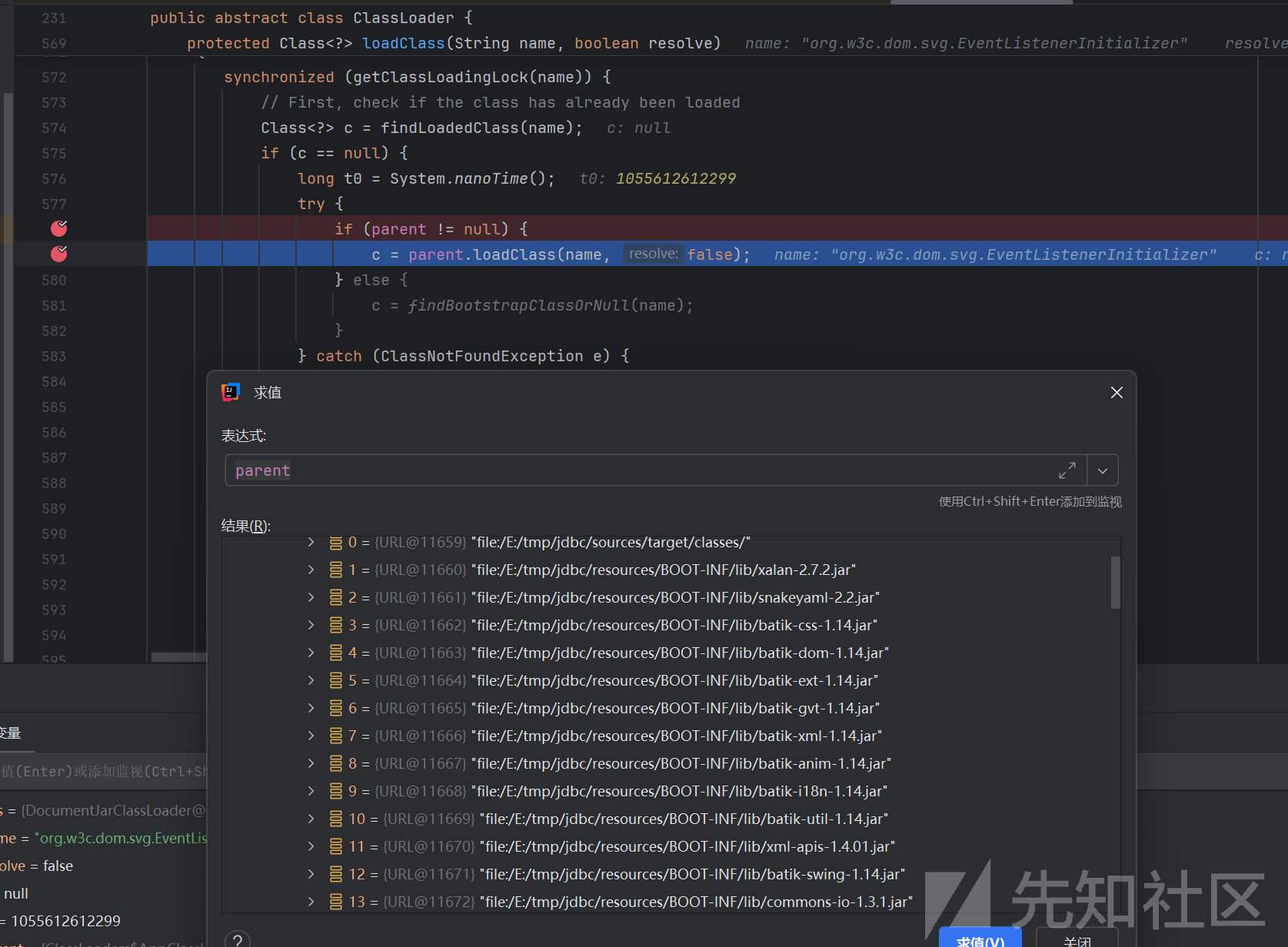Expand URL entry 11 xml-apis-1.4.01.jar
Screen dimensions: 1288x947
[311, 846]
